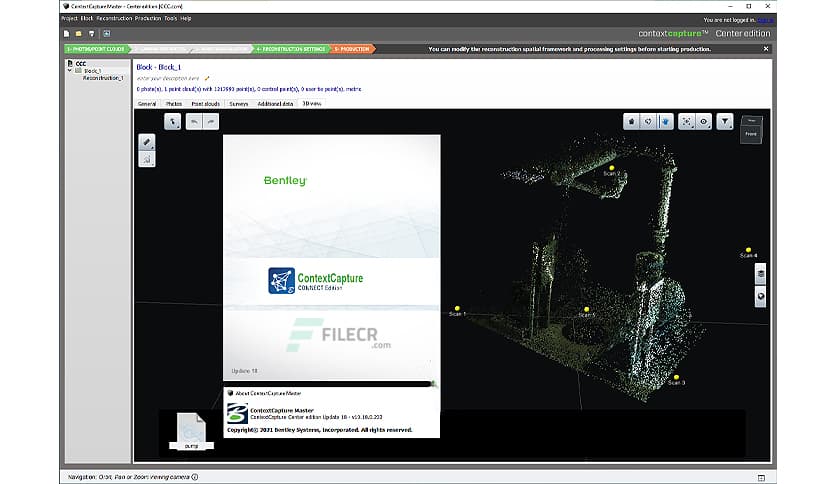This screenshot has height=484, width=836.
Task: Minimize the ContextCapture Master window
Action: pos(730,6)
